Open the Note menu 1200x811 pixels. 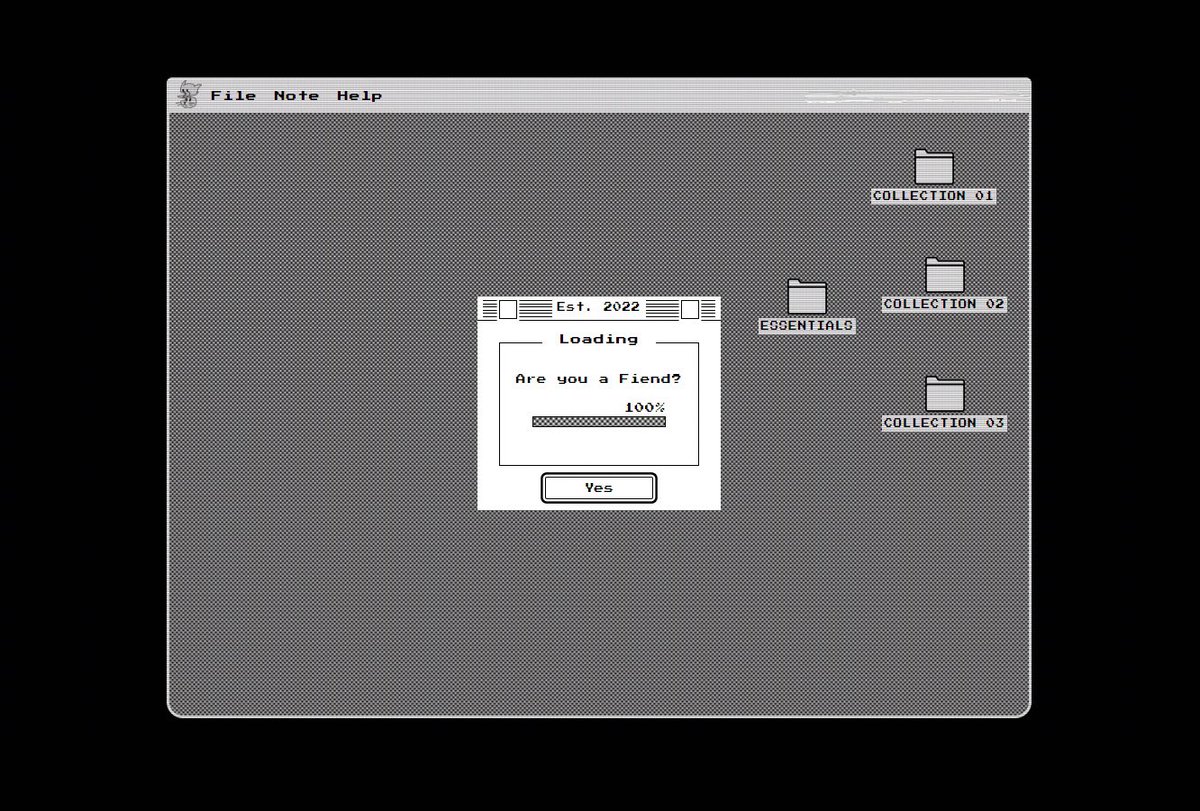297,96
